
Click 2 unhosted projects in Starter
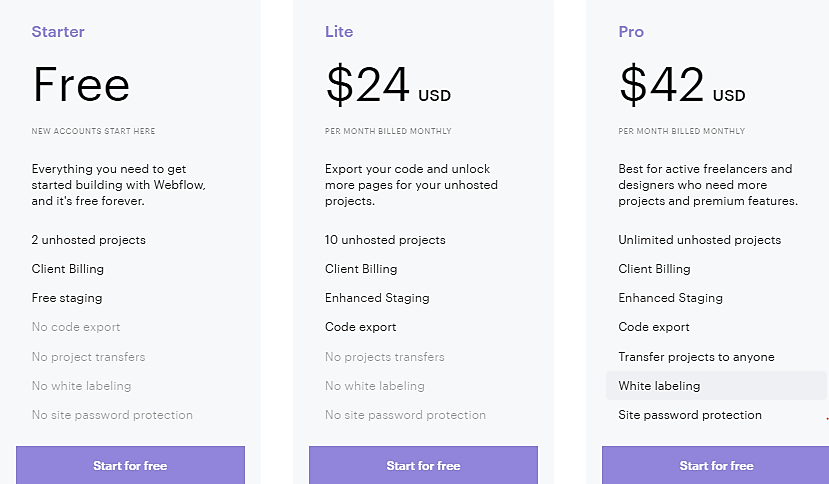(88, 240)
